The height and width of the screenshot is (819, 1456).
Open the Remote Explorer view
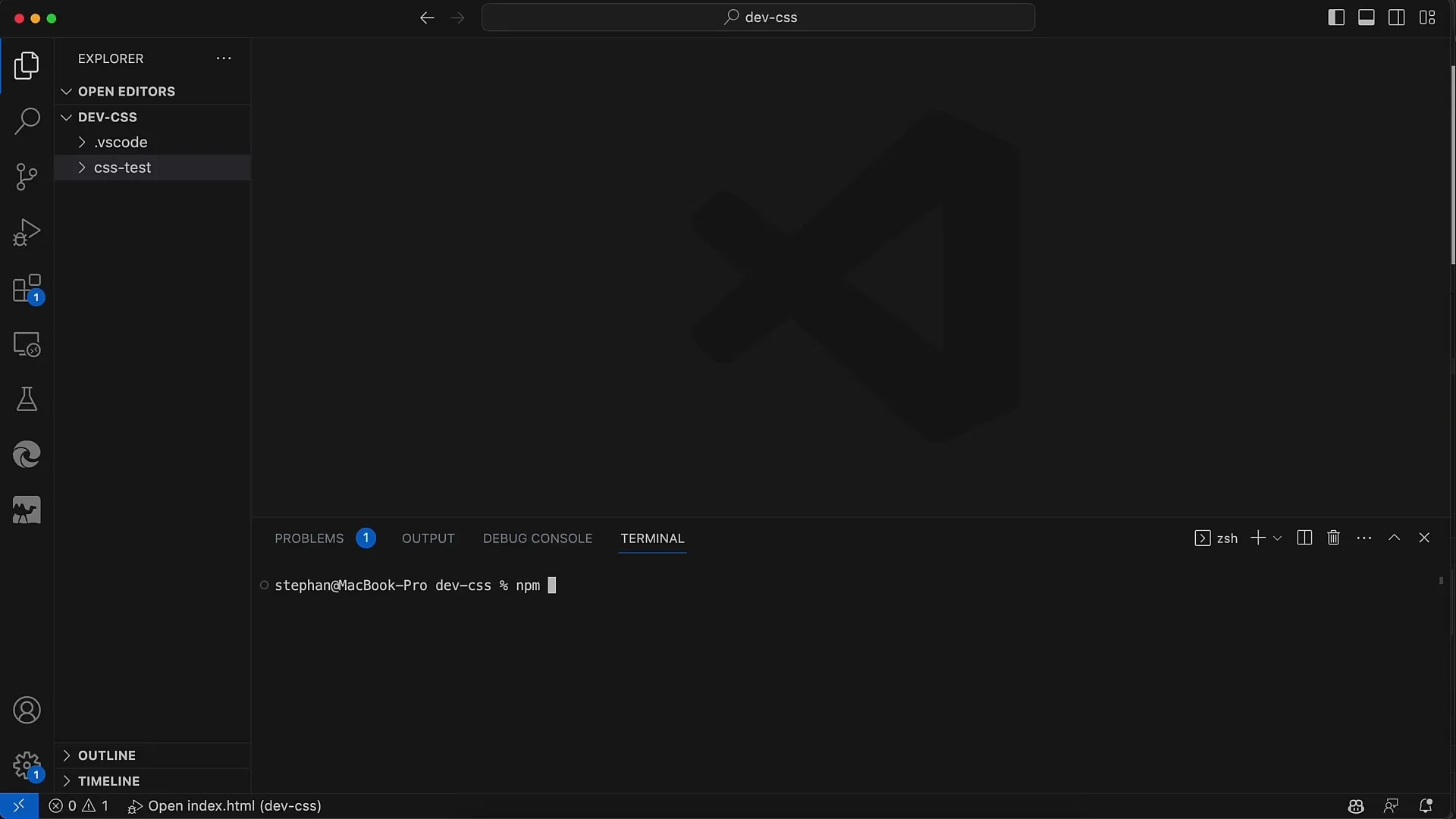click(27, 344)
